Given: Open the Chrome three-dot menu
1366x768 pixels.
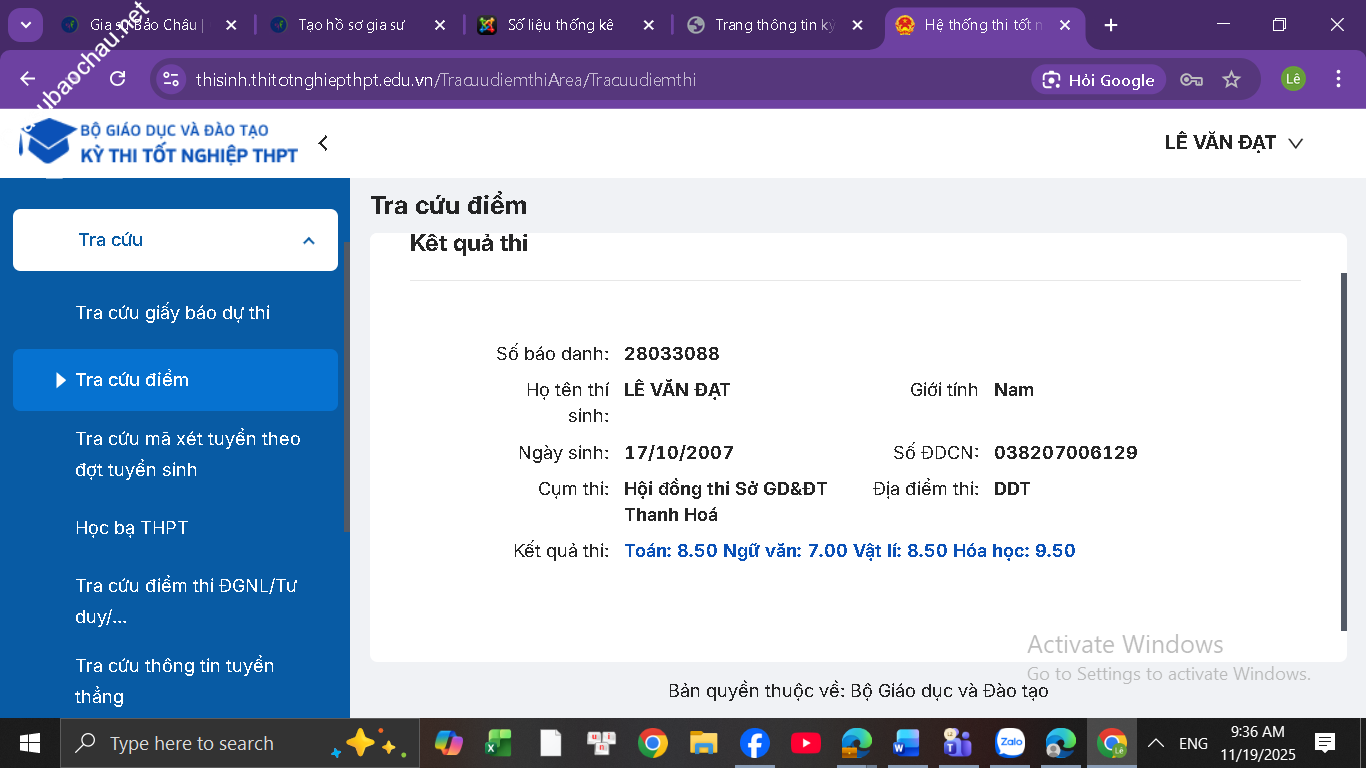Looking at the screenshot, I should click(1338, 79).
